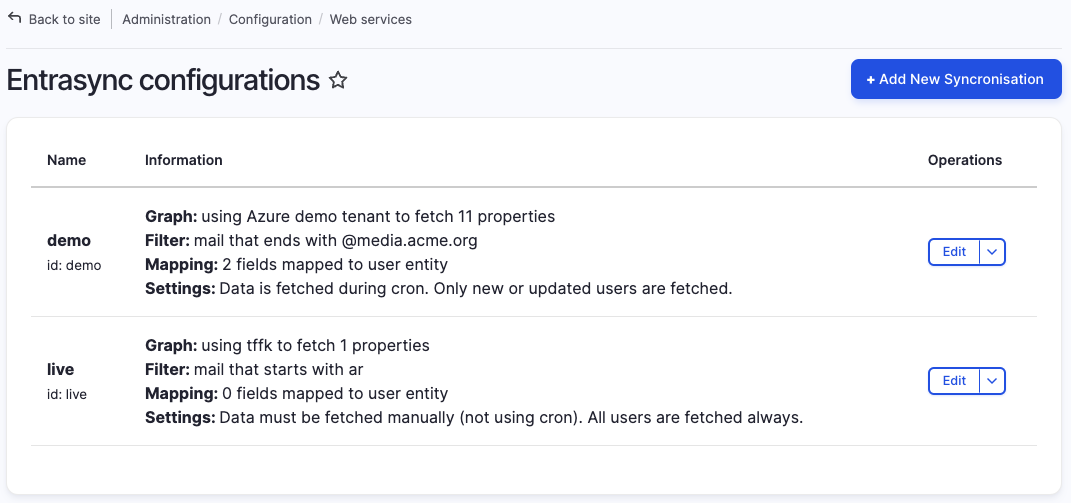Click the live Settings description line
Viewport: 1071px width, 503px height.
pos(474,418)
